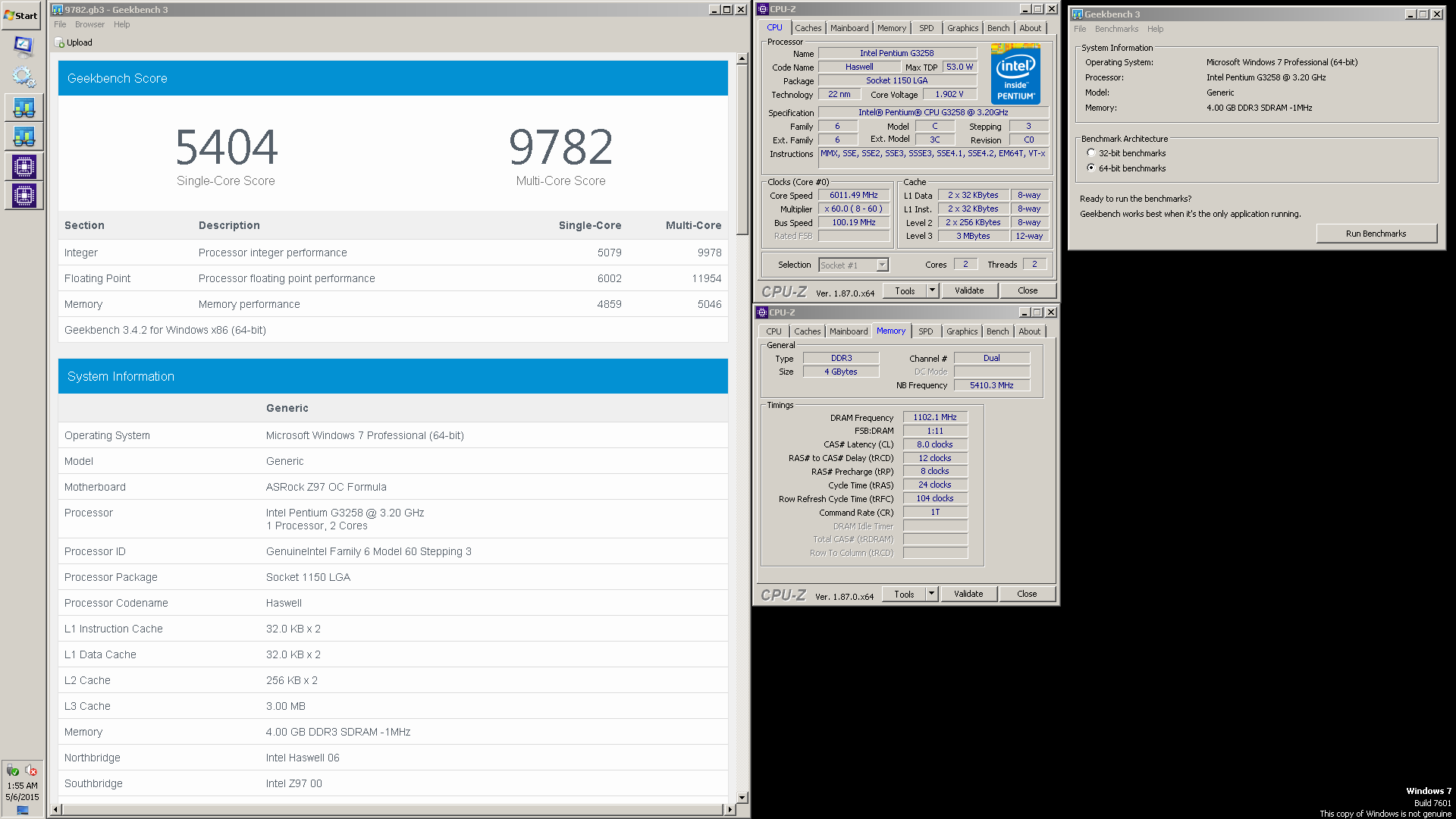Click the taskbar clock showing 1:55 AM
1456x819 pixels.
(x=22, y=786)
